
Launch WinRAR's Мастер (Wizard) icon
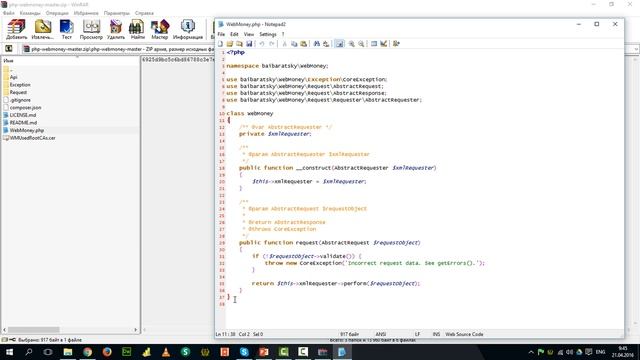159,29
